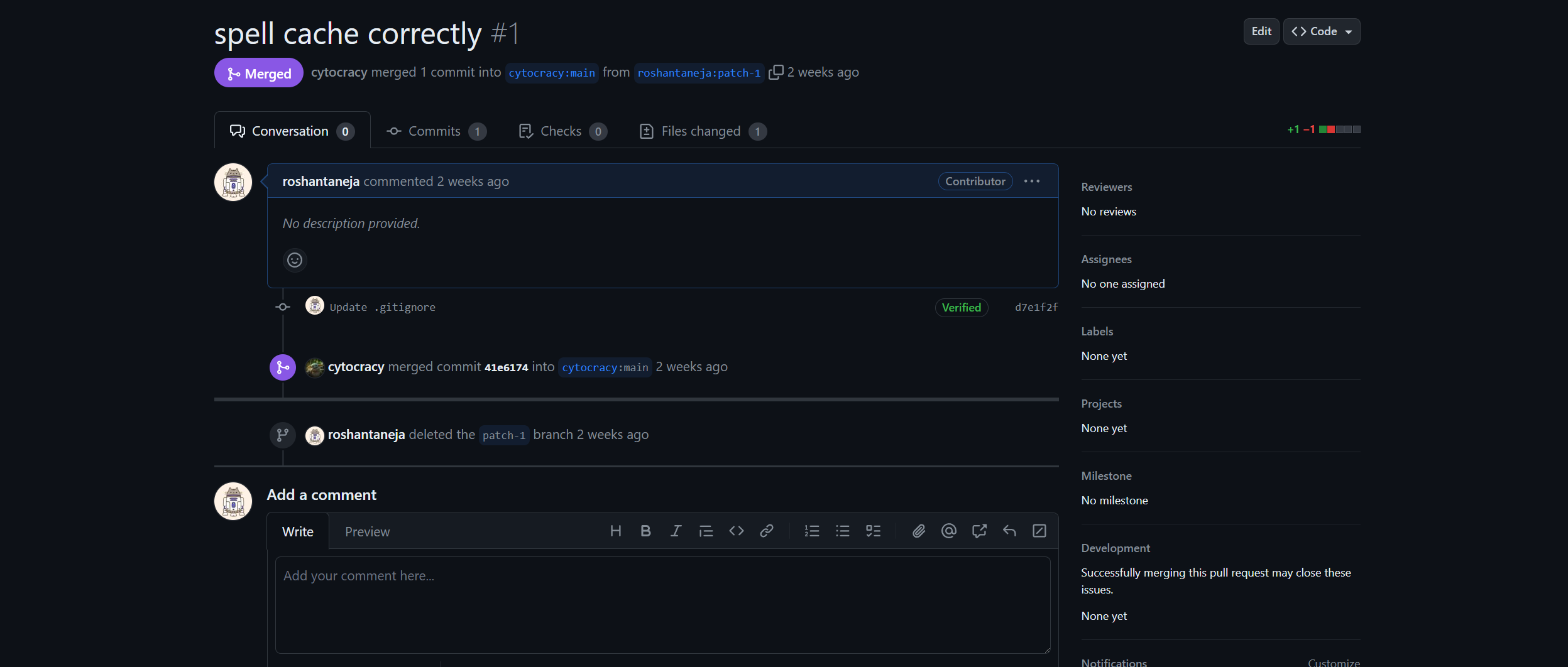Screen dimensions: 1568x667
Task: Insert a task list
Action: (874, 531)
